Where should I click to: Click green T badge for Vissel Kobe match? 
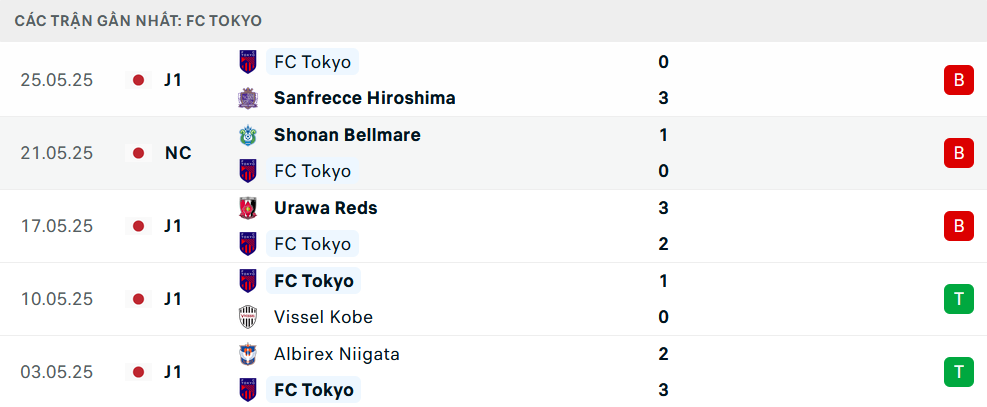(x=959, y=299)
